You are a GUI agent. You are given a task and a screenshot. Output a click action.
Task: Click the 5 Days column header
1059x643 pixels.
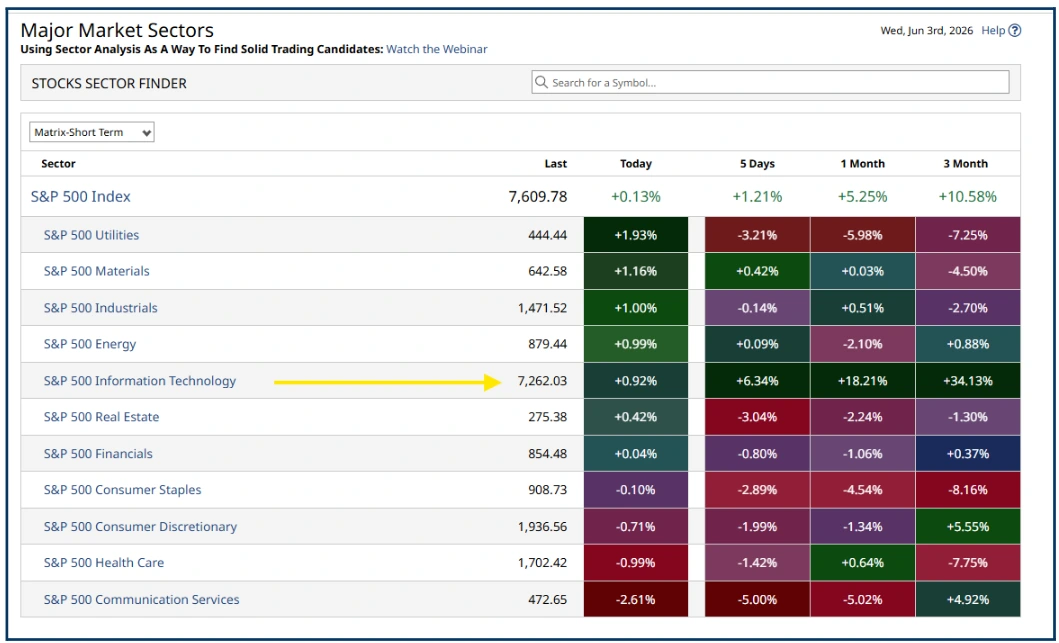pos(757,163)
